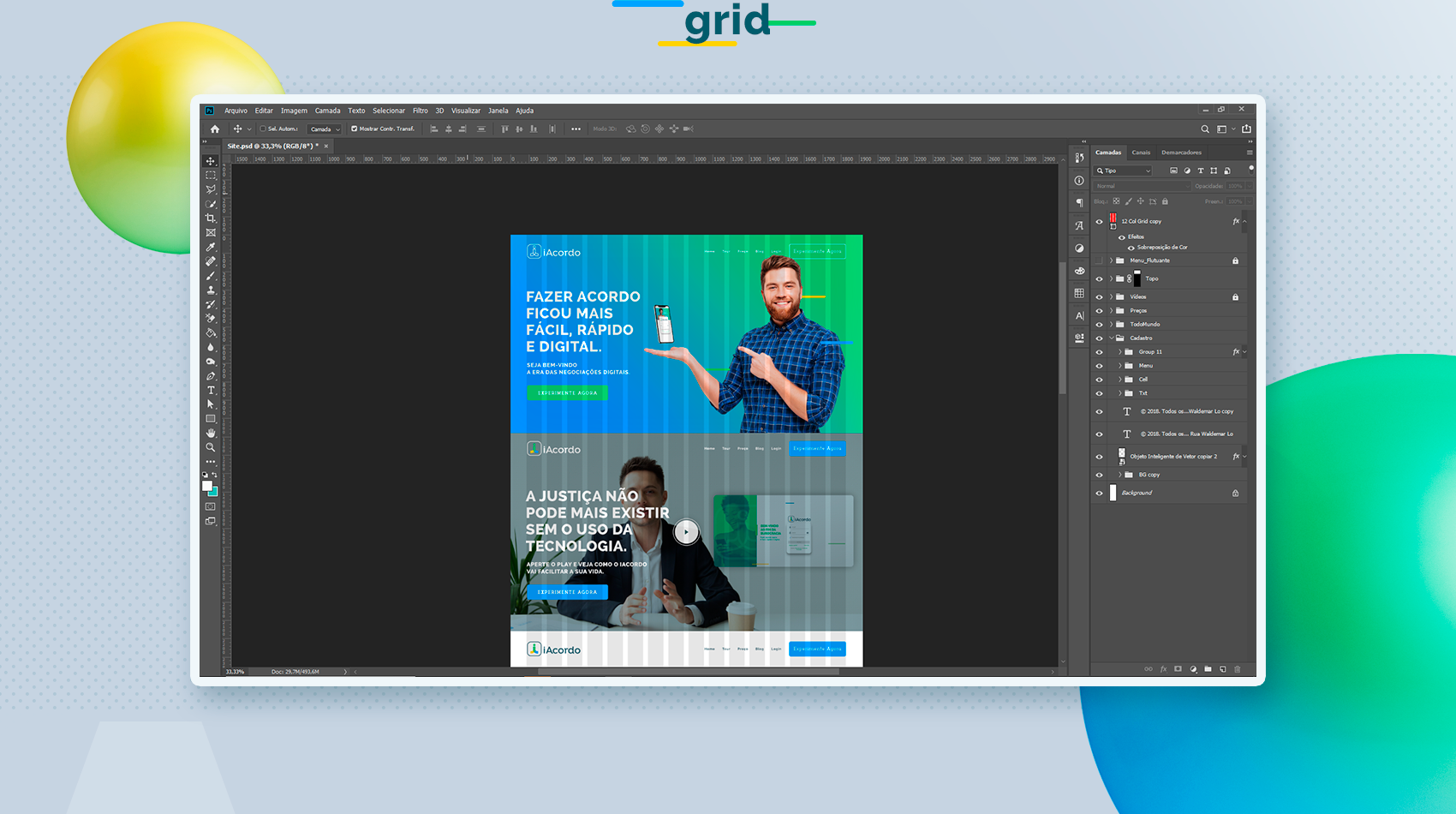Expand the Vídeos group

(1112, 297)
